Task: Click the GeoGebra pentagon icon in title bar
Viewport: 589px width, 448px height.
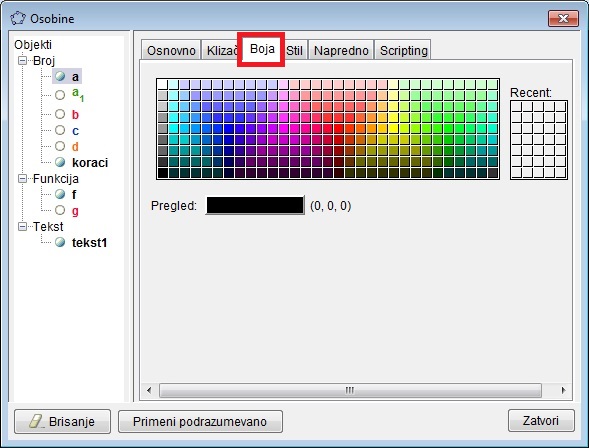Action: pyautogui.click(x=18, y=18)
